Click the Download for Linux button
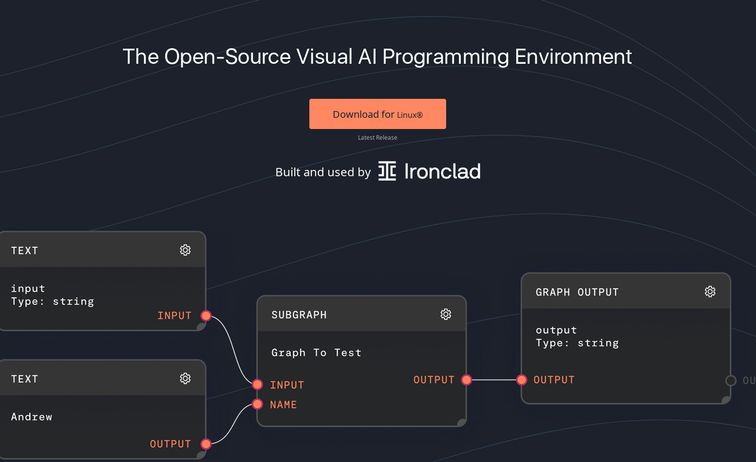The height and width of the screenshot is (462, 756). 377,114
